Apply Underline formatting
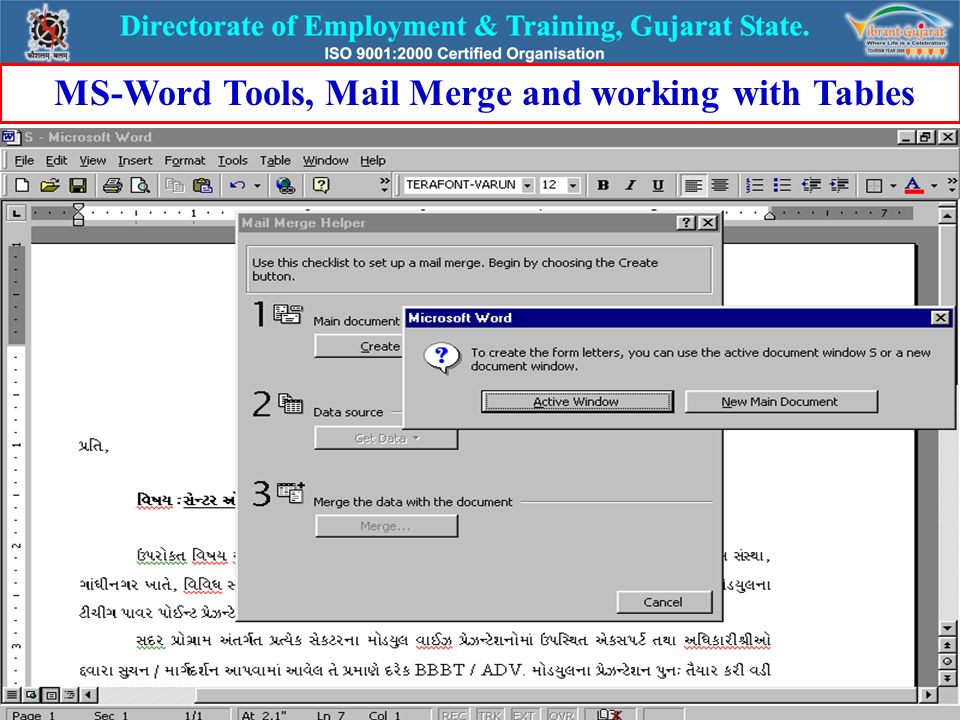The image size is (960, 720). [658, 185]
